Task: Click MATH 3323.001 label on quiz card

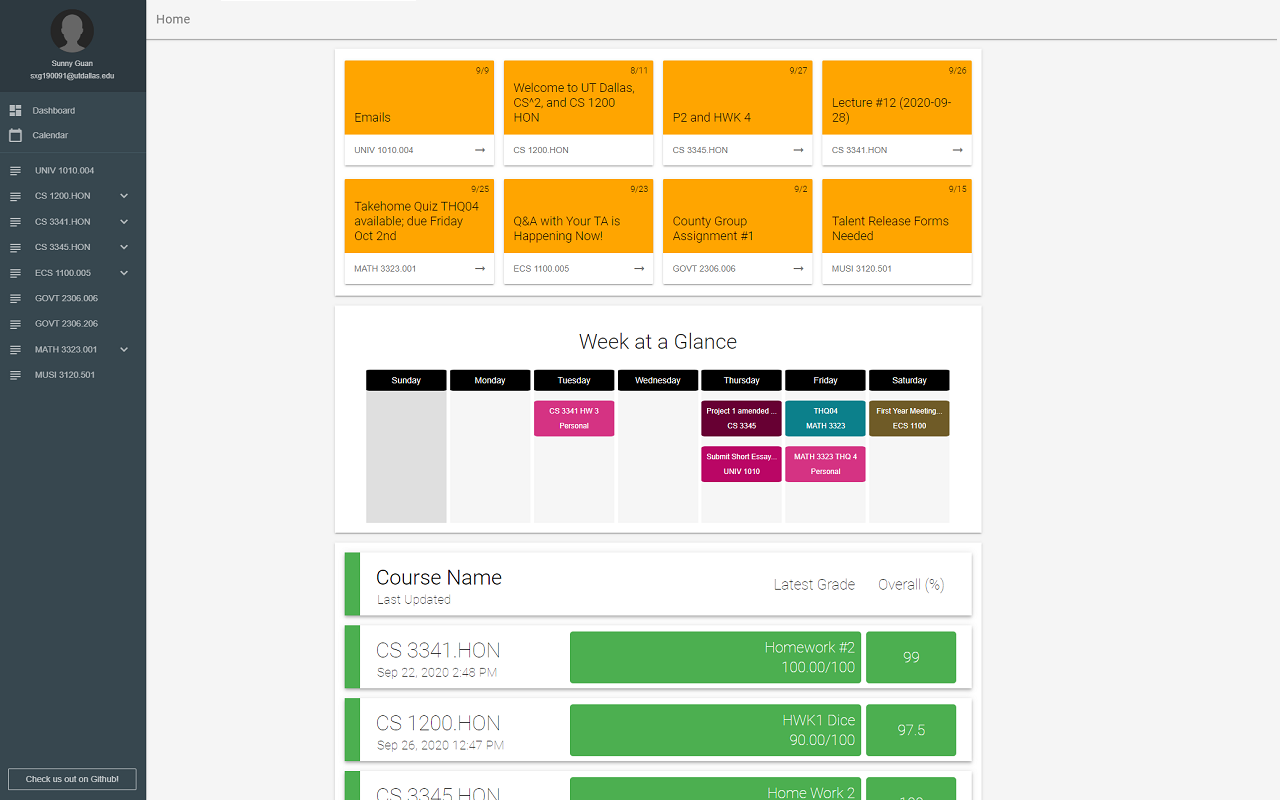Action: point(385,268)
